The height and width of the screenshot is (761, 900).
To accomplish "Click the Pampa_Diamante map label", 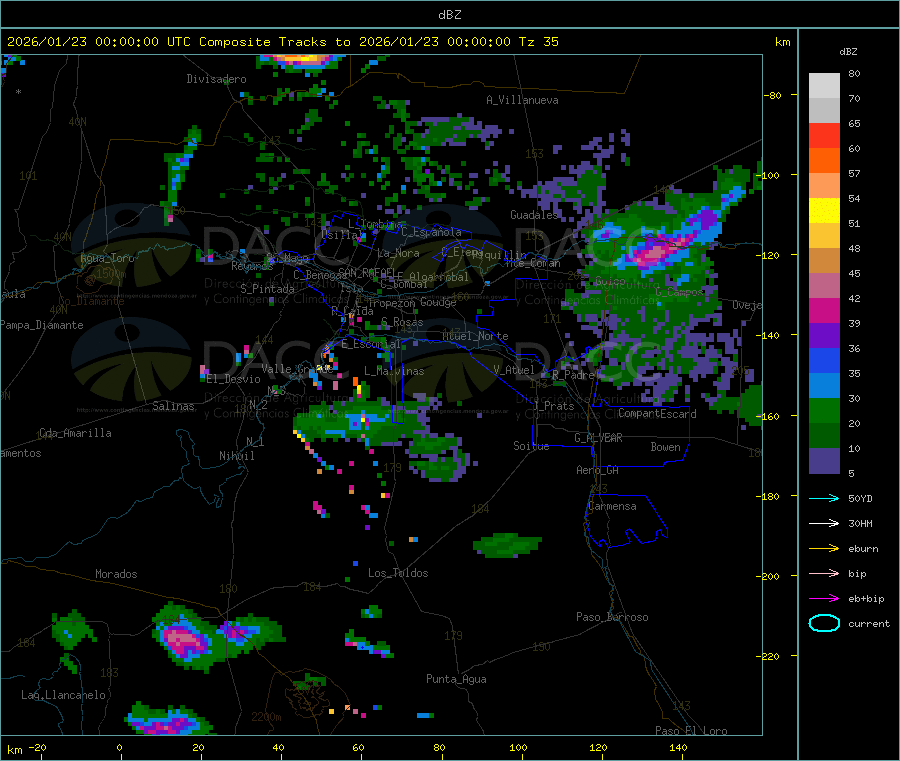I will pos(42,325).
